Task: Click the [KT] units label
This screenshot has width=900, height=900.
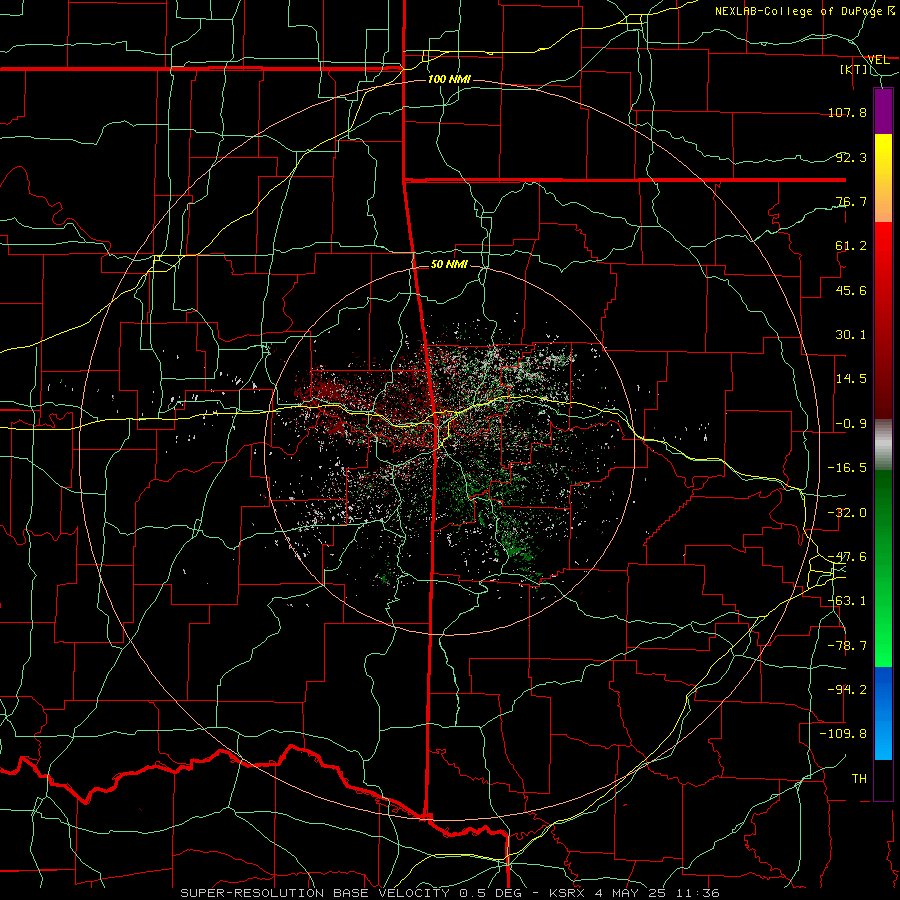Action: coord(854,69)
